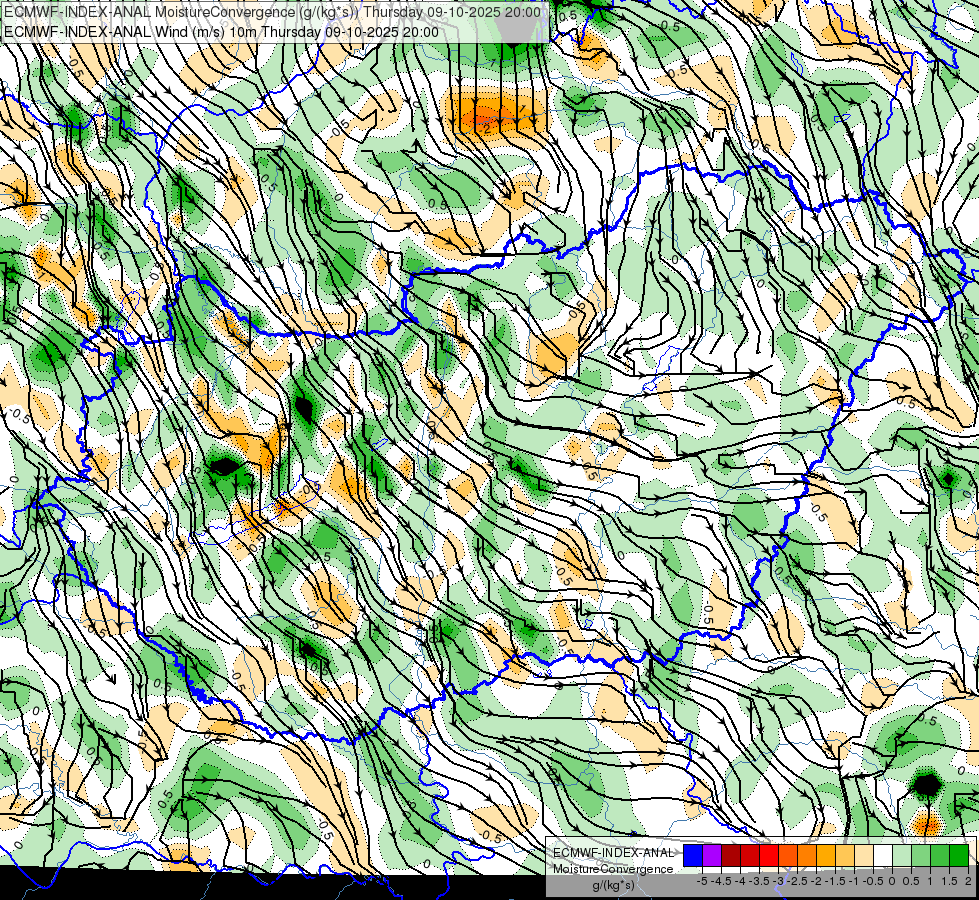The image size is (979, 900).
Task: Select the darkest red swatch, -4.5 to -4
Action: point(731,856)
